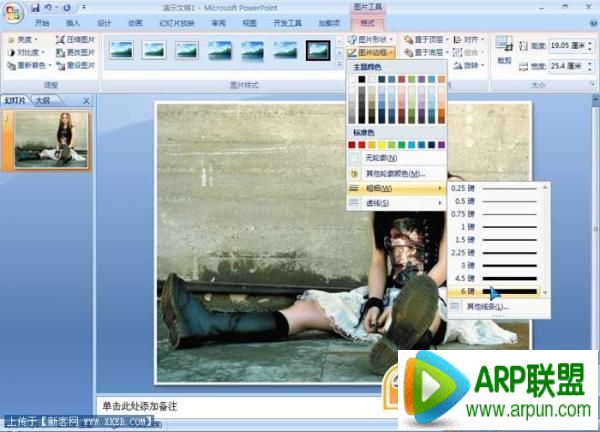Open the 开始 (Home) ribbon tab

click(42, 23)
